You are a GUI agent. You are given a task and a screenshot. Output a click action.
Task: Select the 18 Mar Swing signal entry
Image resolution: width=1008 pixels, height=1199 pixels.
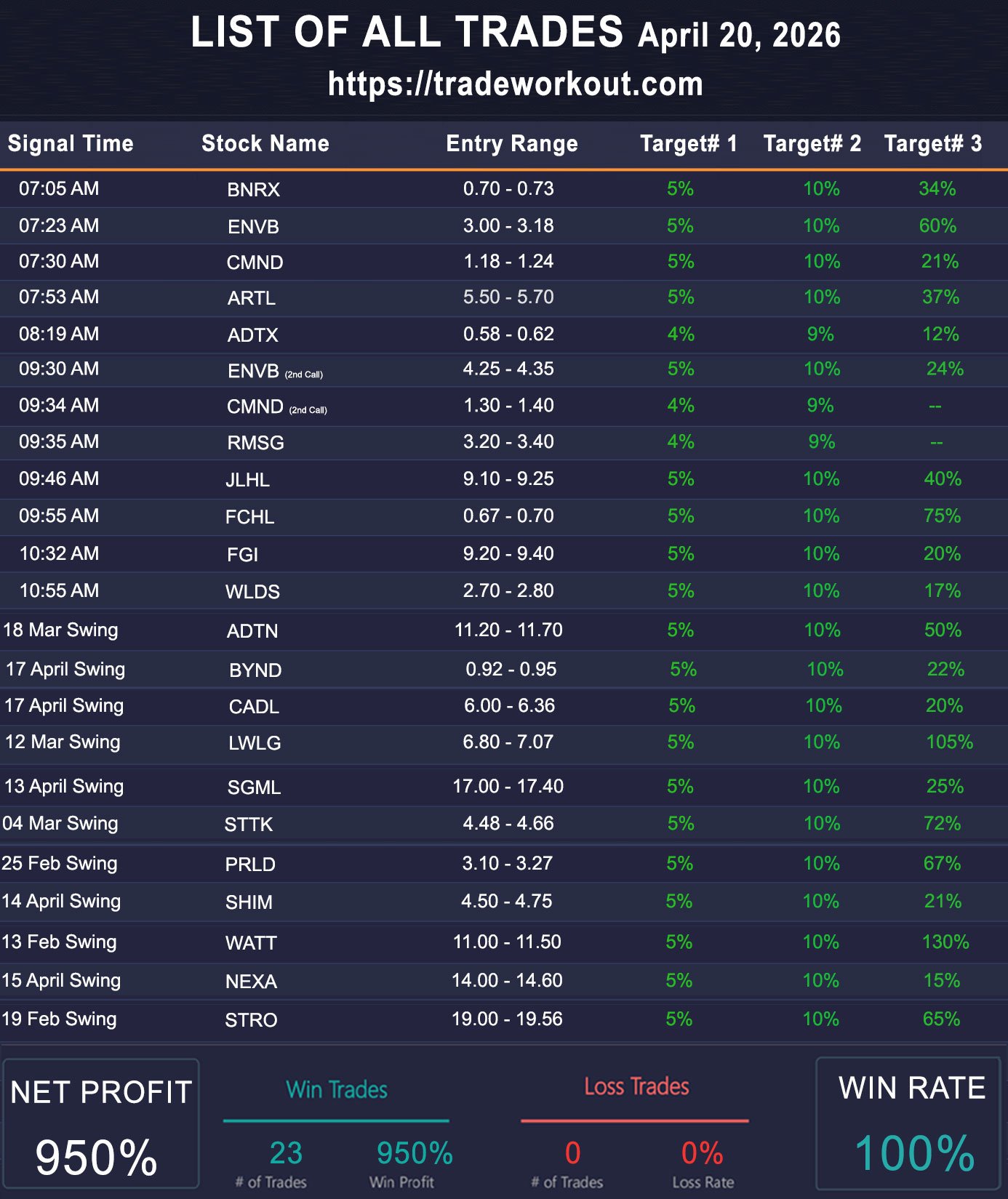click(60, 630)
